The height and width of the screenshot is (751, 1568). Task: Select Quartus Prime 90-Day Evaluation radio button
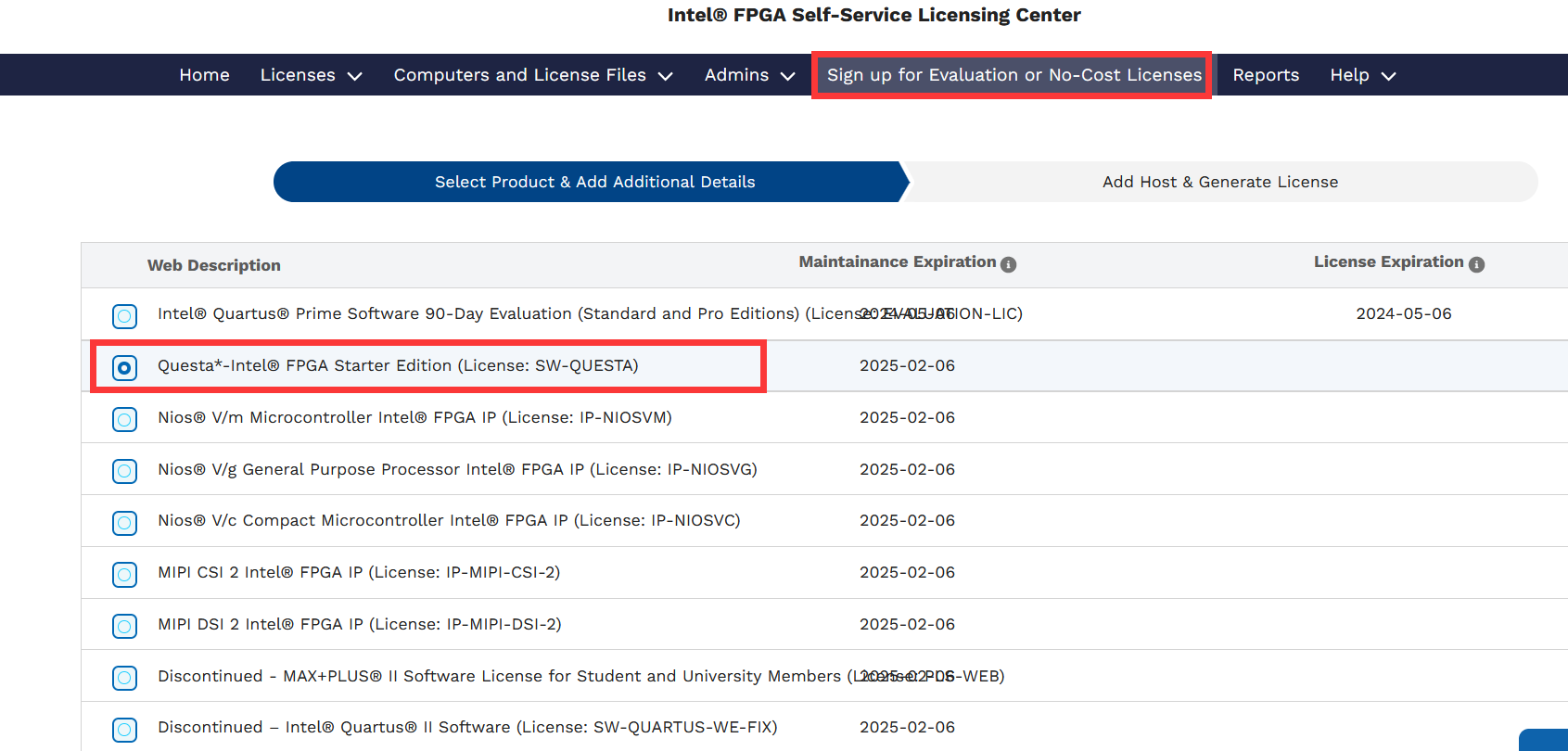124,316
